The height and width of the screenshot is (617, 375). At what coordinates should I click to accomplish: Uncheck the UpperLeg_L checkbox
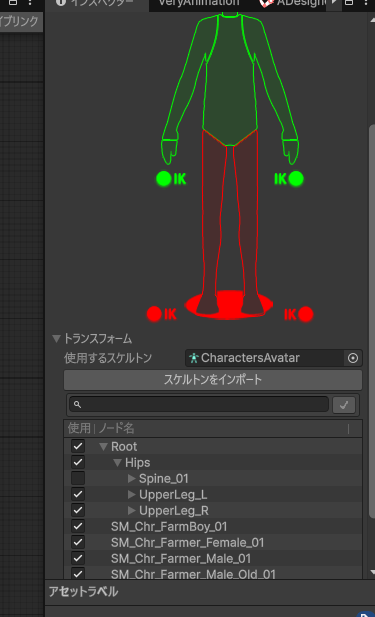(x=78, y=494)
